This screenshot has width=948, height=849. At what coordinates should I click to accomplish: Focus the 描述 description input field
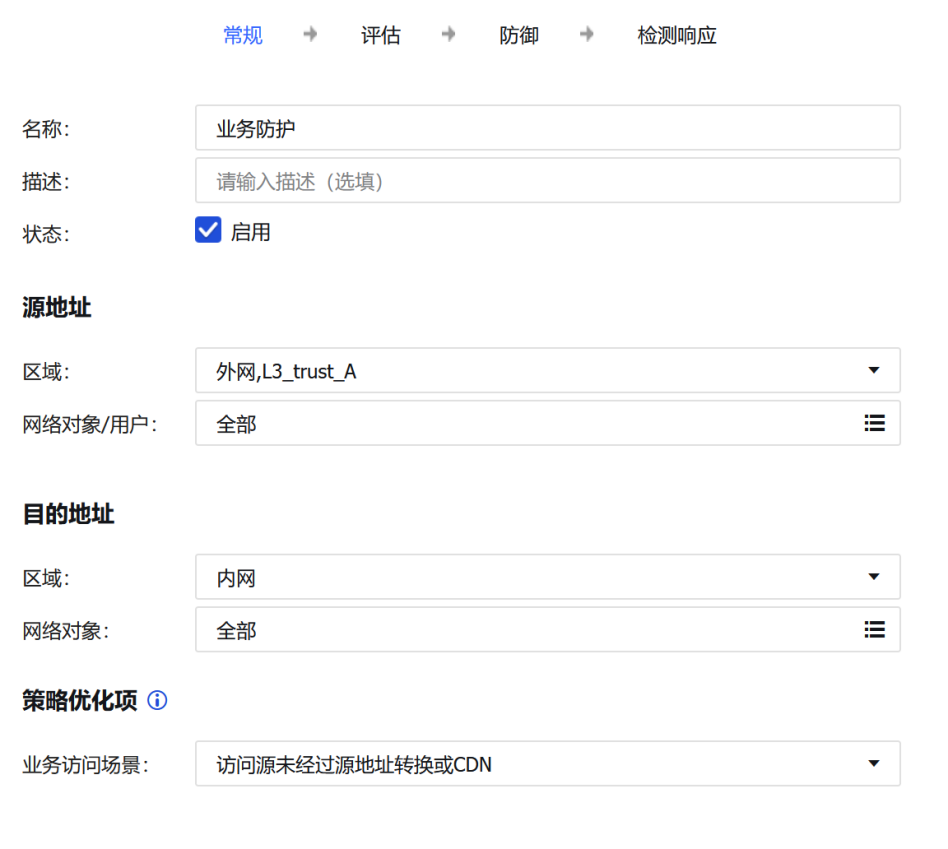click(547, 181)
